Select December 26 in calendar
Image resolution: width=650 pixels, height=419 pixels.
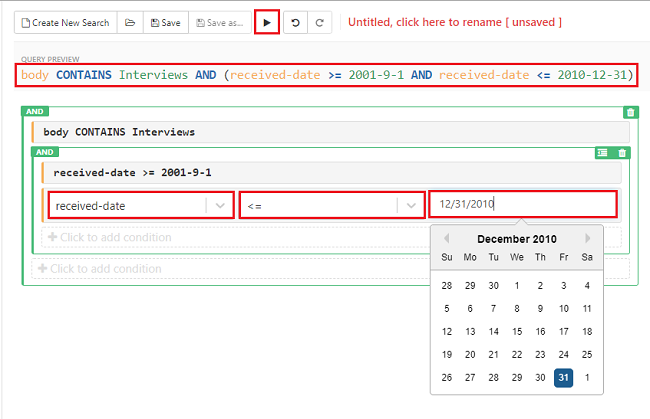tap(447, 378)
